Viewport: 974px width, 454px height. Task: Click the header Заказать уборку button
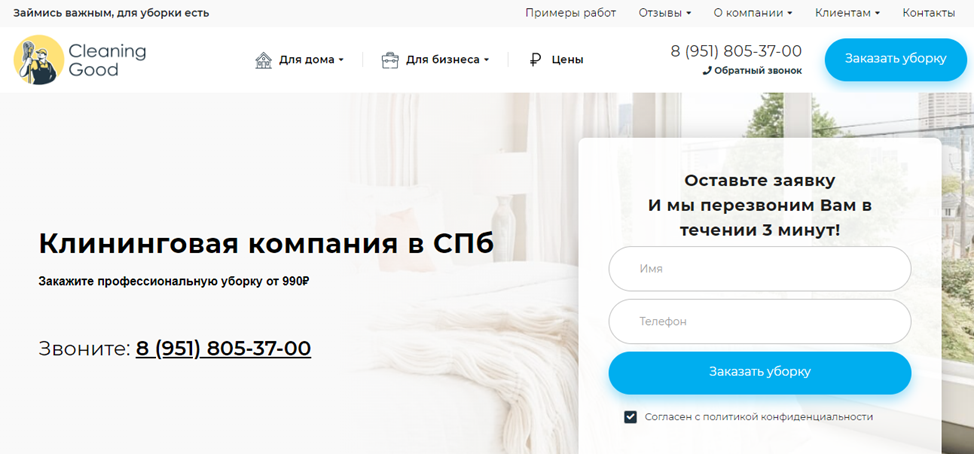896,60
